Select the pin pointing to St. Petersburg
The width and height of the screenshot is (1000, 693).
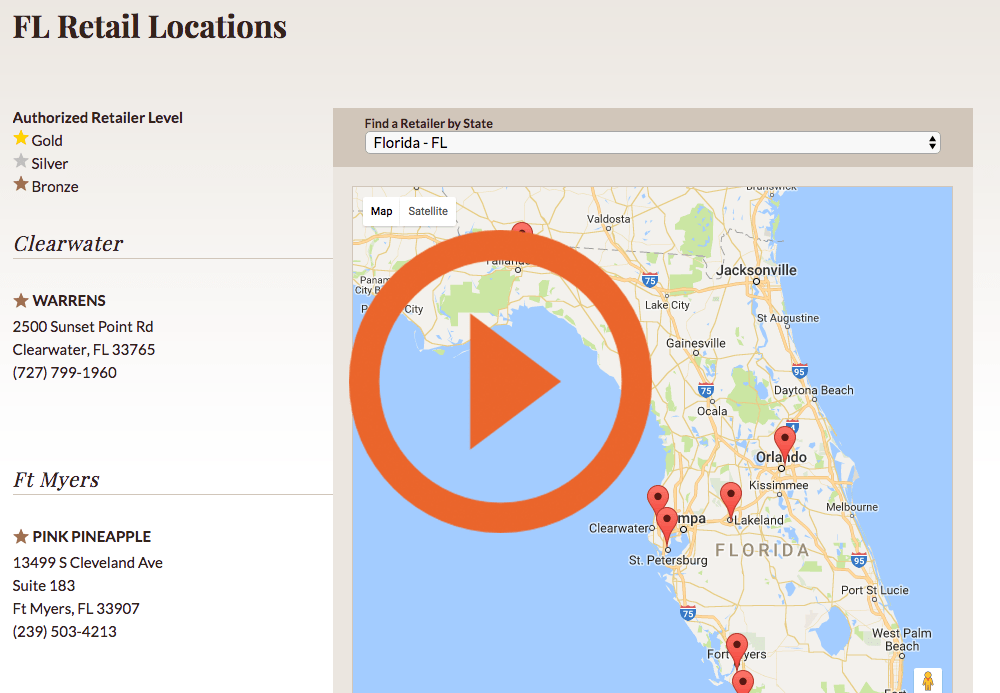coord(667,525)
